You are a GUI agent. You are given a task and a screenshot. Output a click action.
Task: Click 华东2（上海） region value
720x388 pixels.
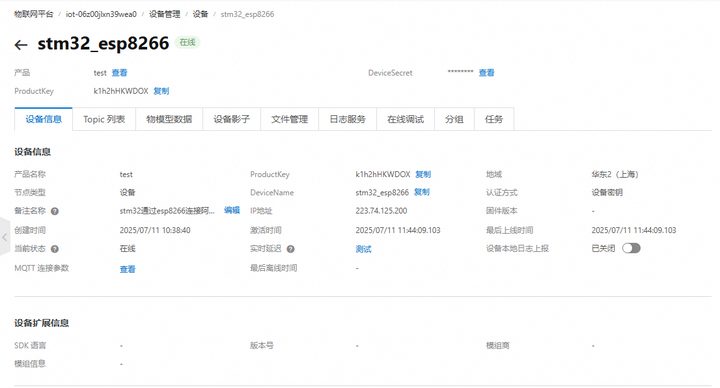coord(615,174)
